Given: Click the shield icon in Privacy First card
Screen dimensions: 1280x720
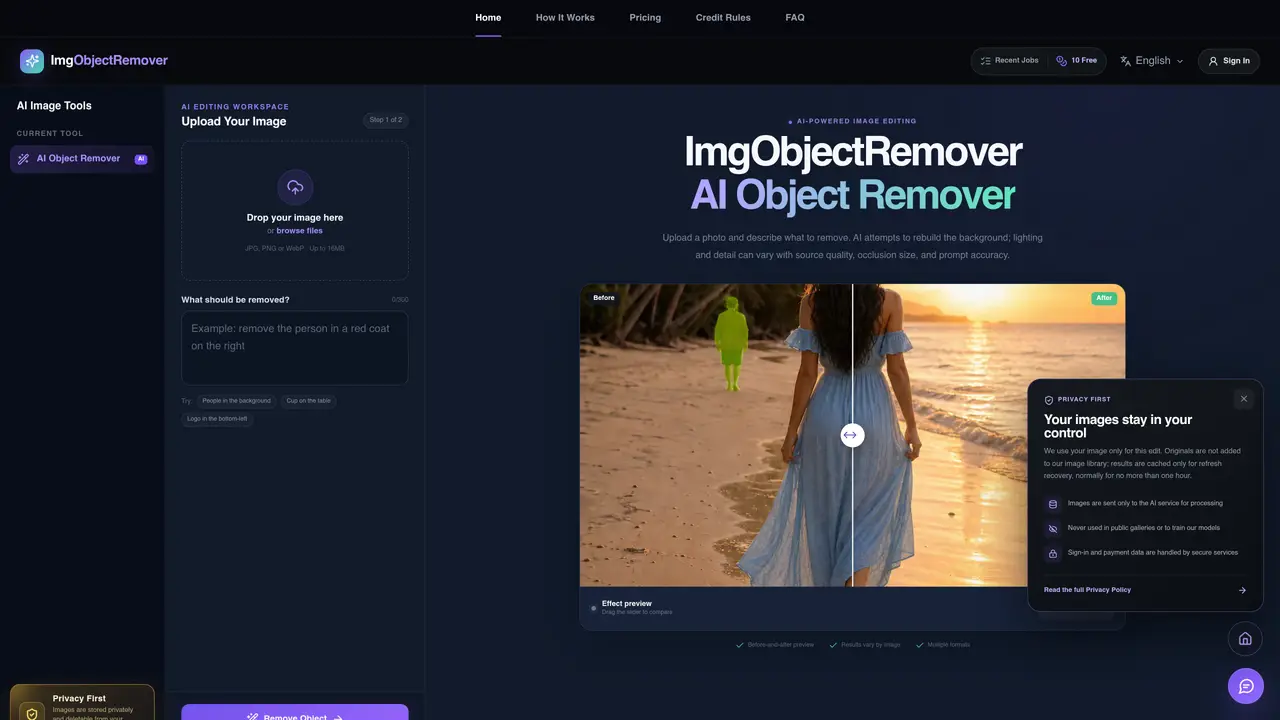Looking at the screenshot, I should pos(32,714).
